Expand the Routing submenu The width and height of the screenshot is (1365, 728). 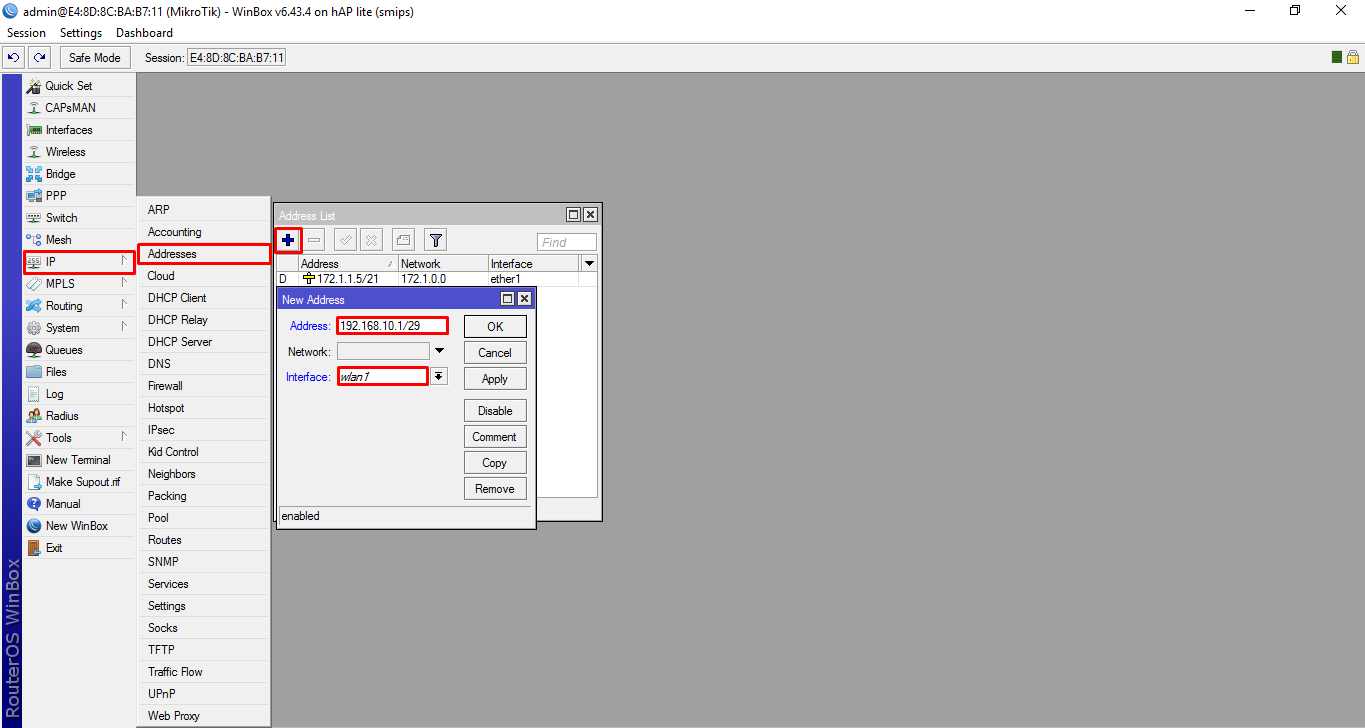pos(79,306)
